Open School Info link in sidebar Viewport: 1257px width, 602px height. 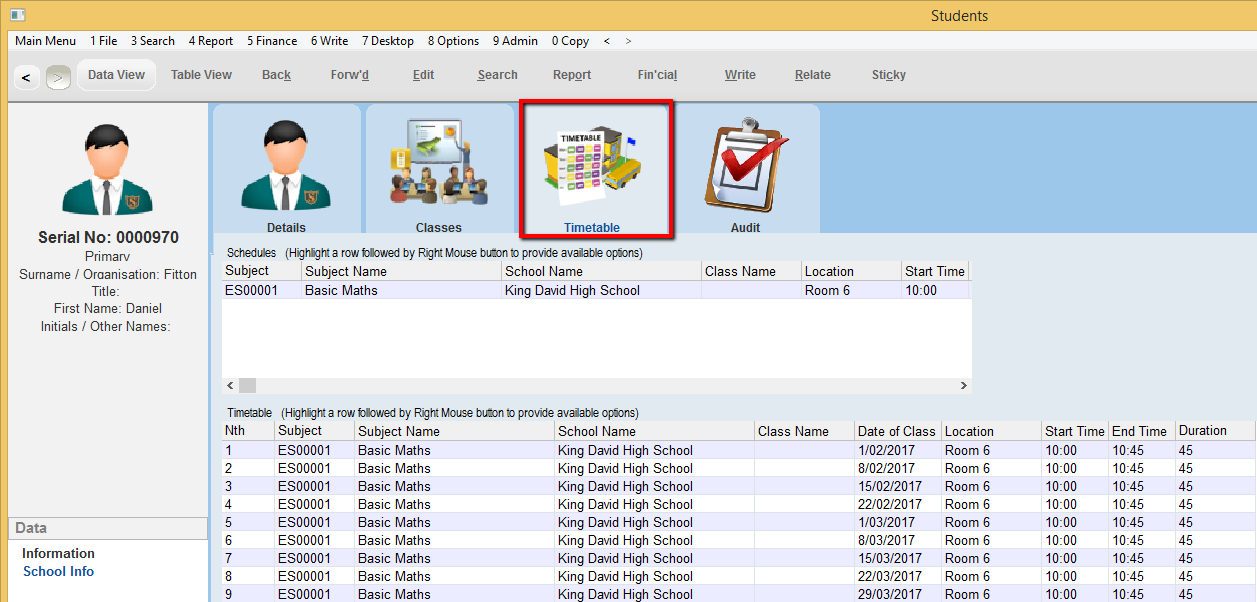59,571
